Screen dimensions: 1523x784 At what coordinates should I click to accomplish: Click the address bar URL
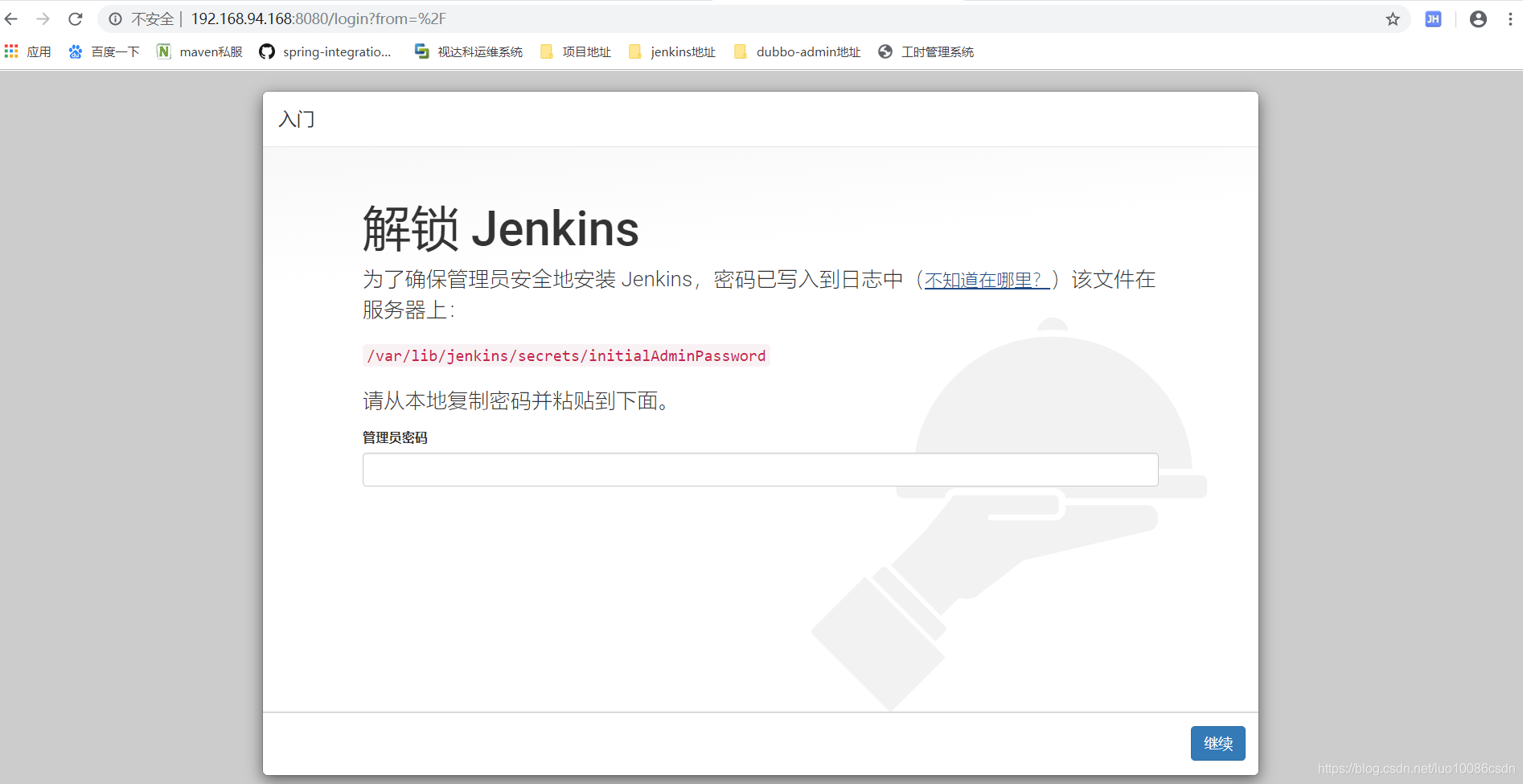[318, 18]
